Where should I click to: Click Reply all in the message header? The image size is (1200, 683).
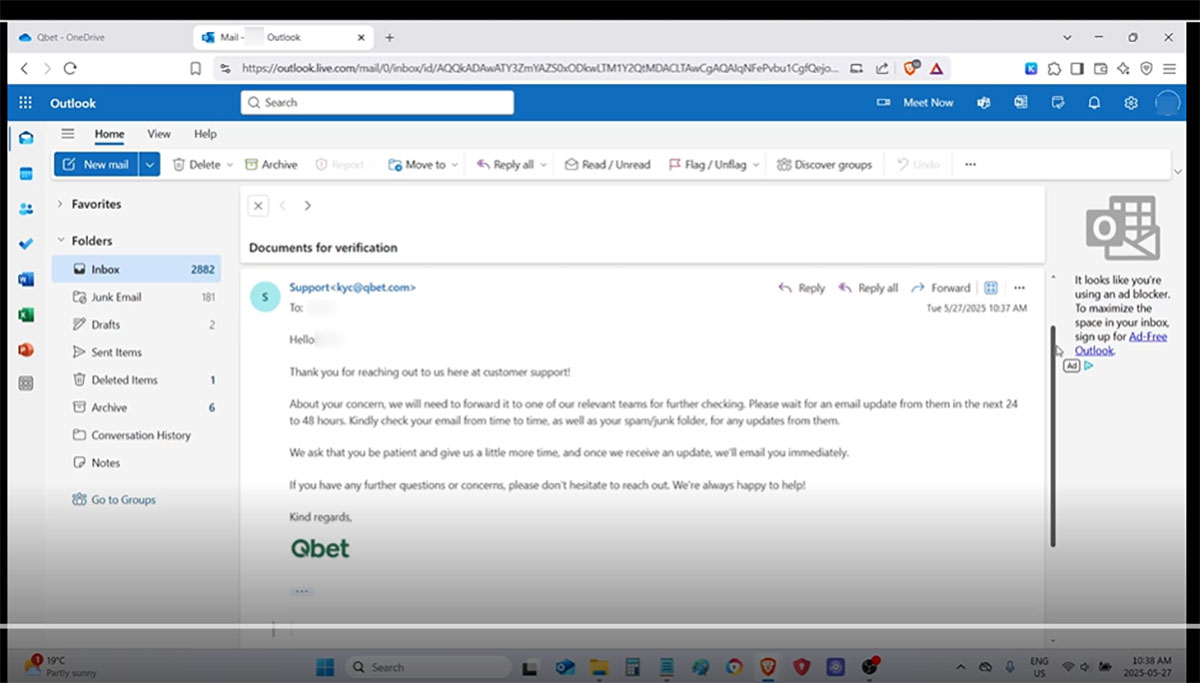pyautogui.click(x=868, y=288)
